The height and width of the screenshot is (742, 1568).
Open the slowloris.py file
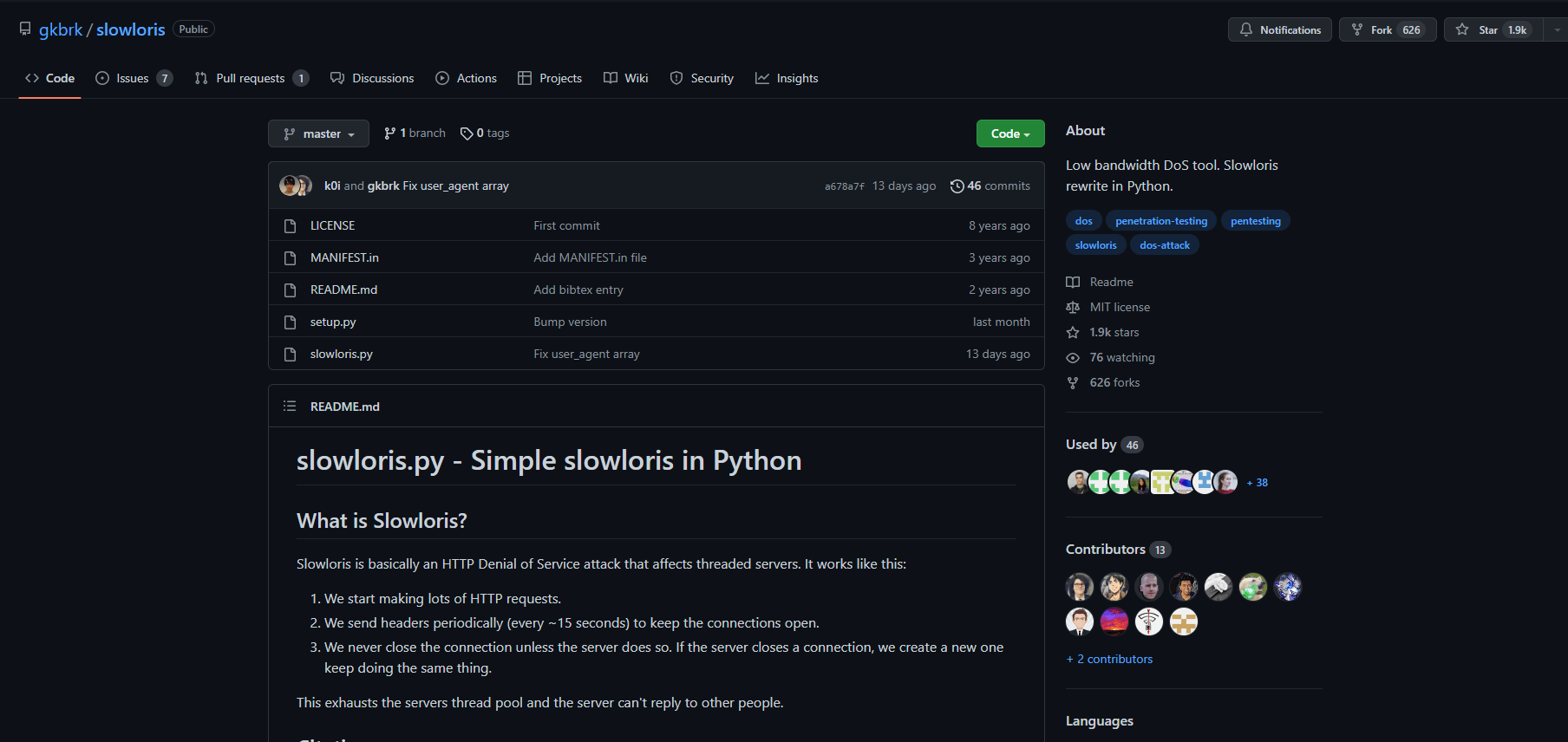(x=342, y=354)
